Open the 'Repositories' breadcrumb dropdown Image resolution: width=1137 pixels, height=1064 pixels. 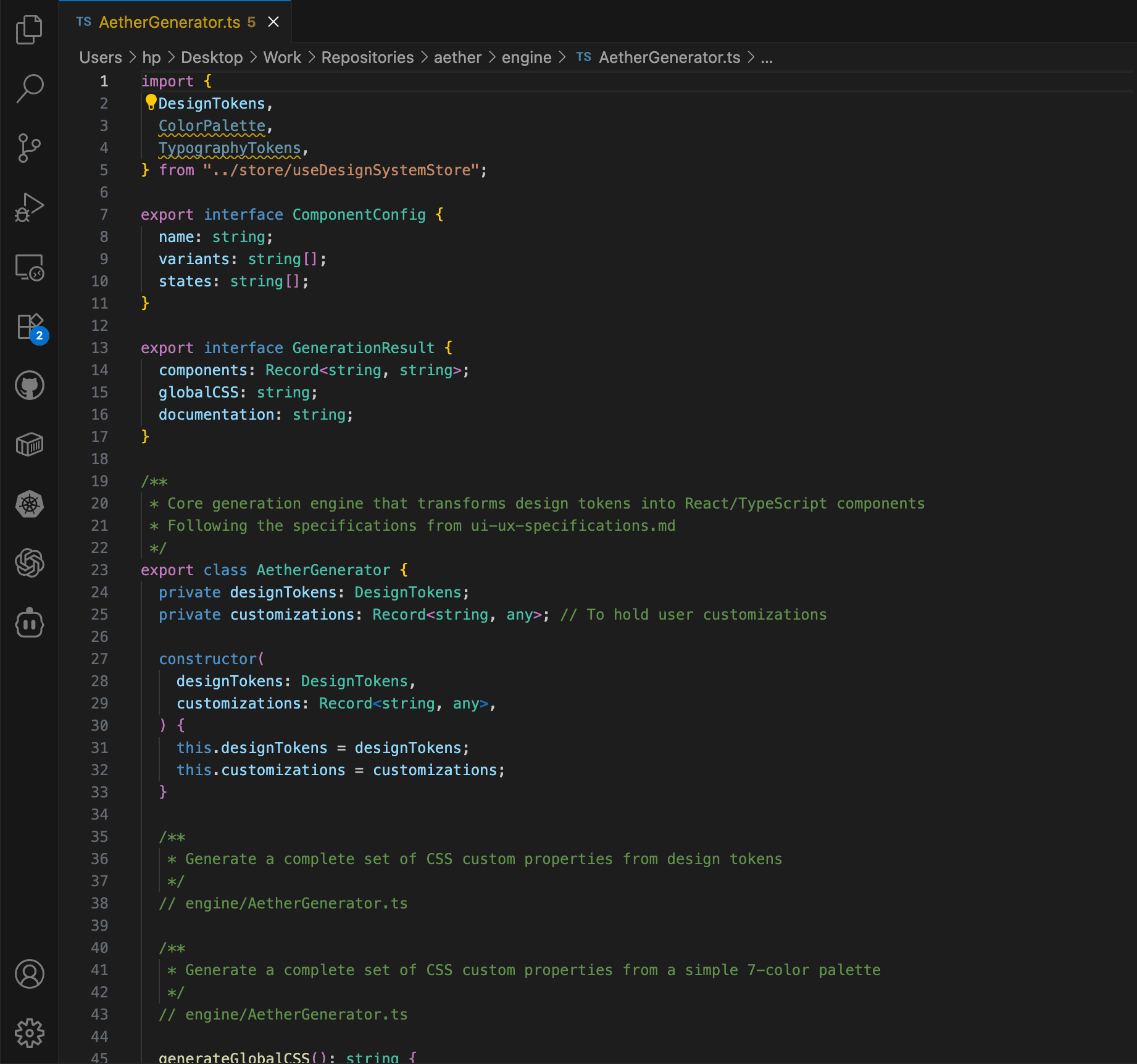367,57
